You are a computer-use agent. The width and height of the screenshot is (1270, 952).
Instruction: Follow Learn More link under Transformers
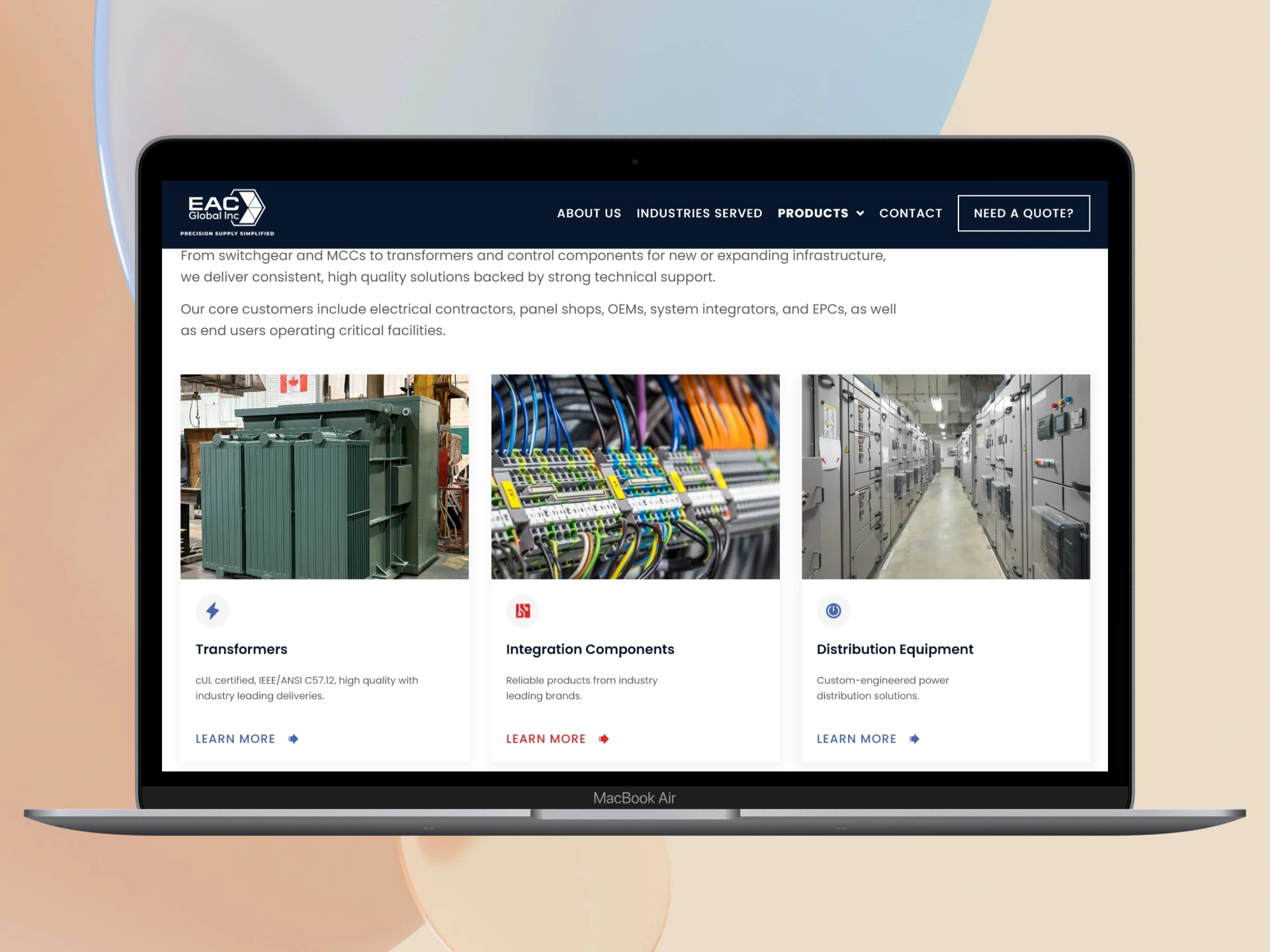coord(235,739)
